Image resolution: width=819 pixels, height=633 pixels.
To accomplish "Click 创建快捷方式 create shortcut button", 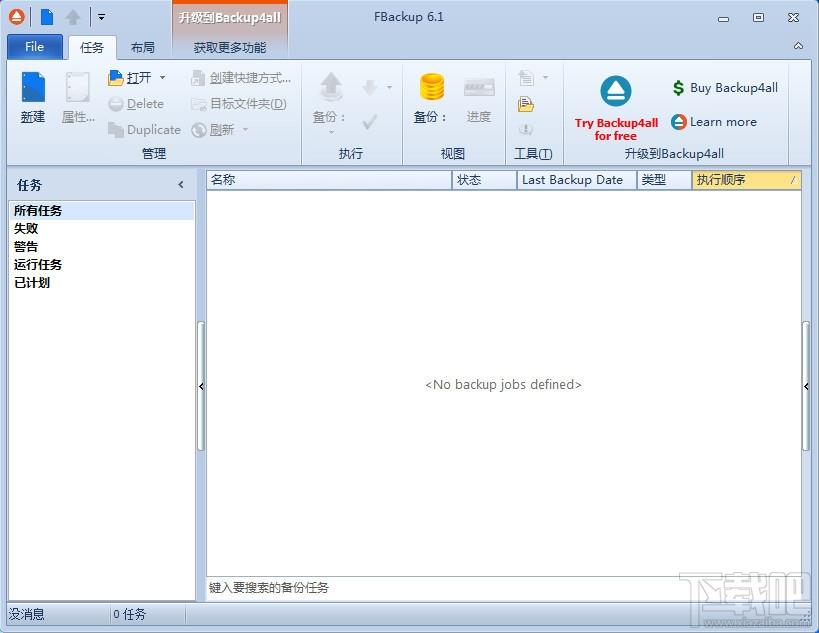I will (x=241, y=78).
